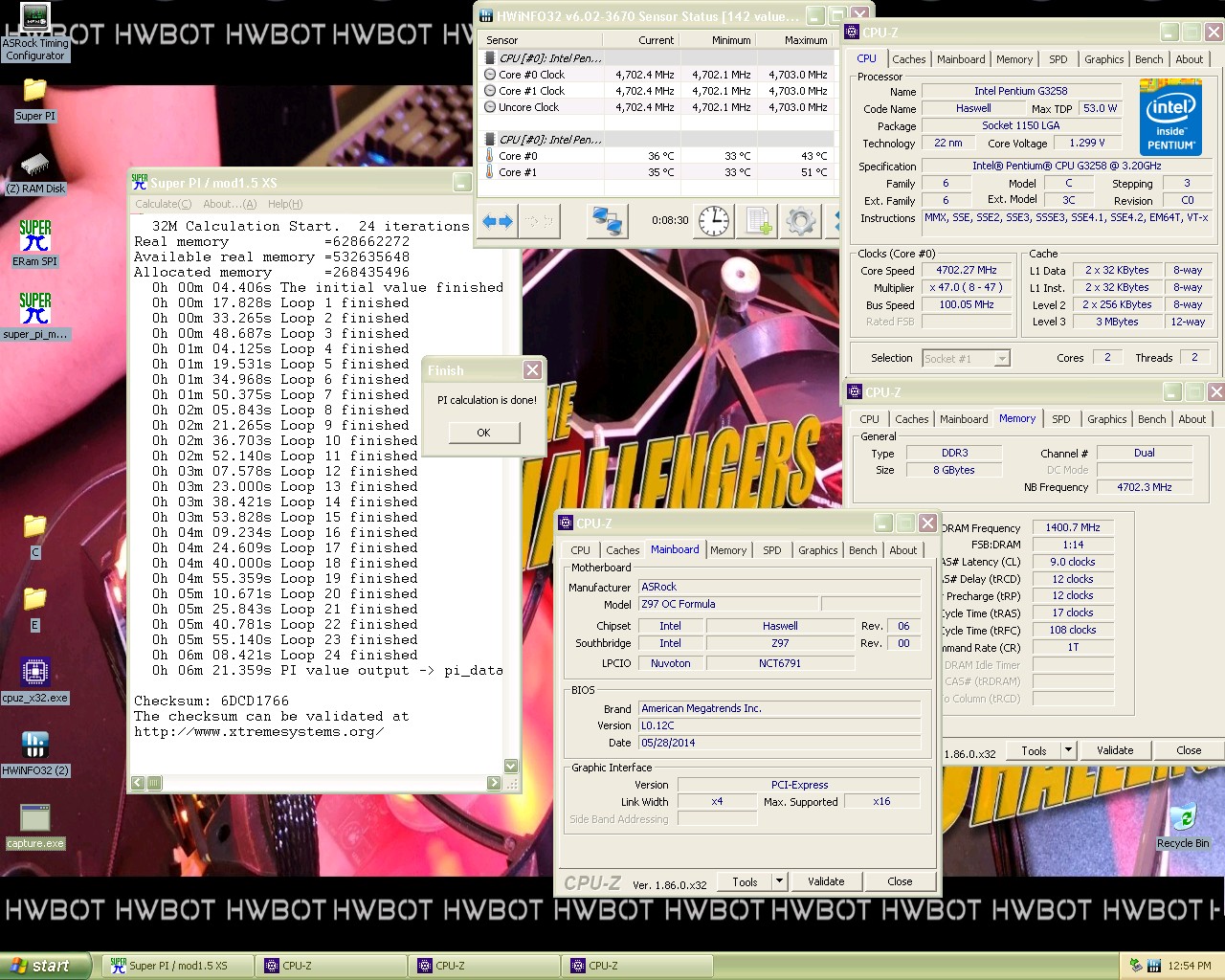
Task: Click Close in Mainboard CPU-Z window
Action: click(900, 881)
